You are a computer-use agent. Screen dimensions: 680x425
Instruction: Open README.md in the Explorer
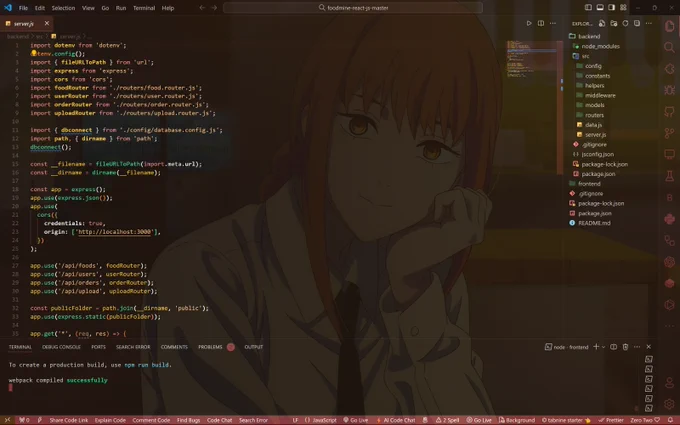[594, 223]
